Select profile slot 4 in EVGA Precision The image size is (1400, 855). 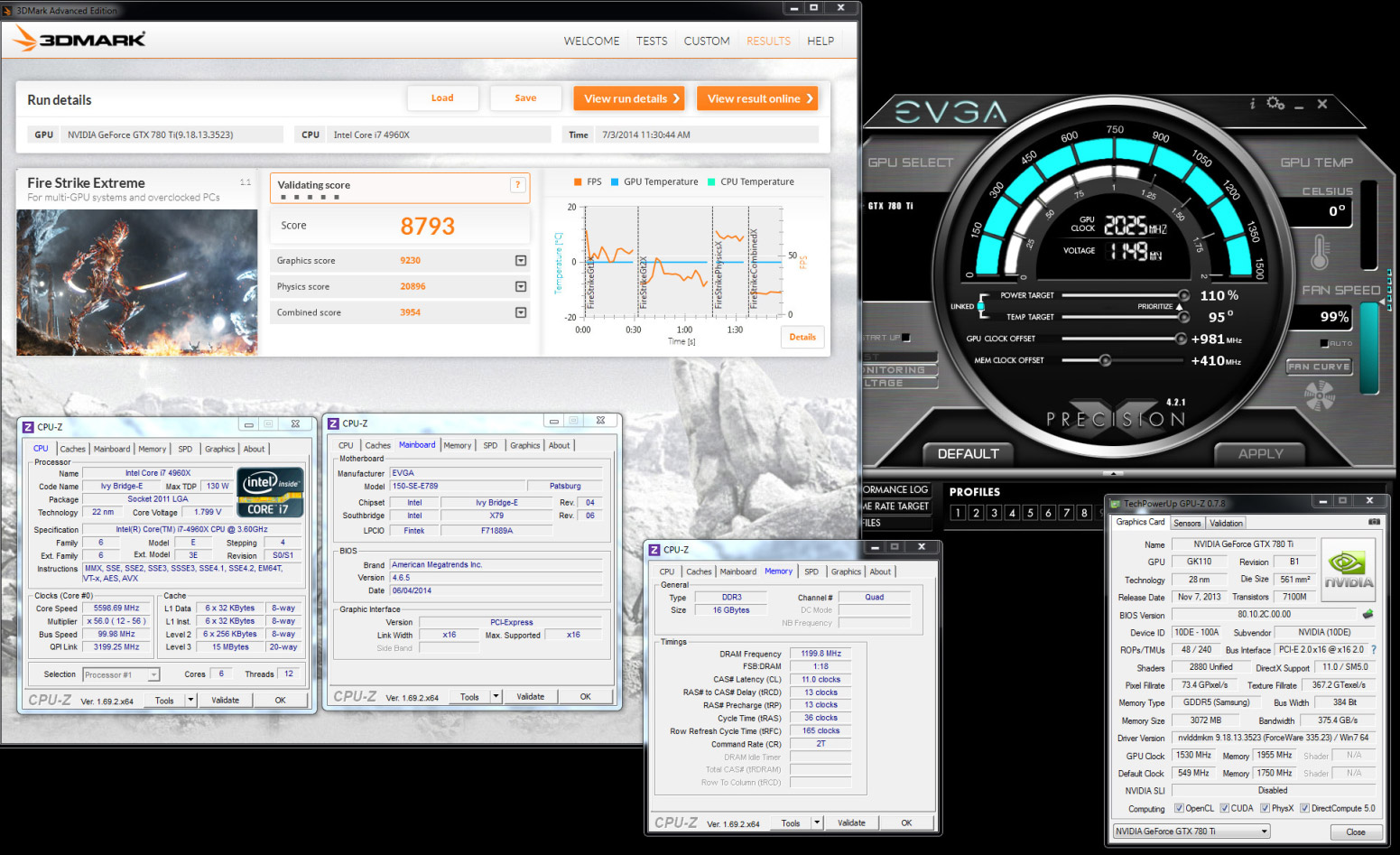[x=1012, y=513]
